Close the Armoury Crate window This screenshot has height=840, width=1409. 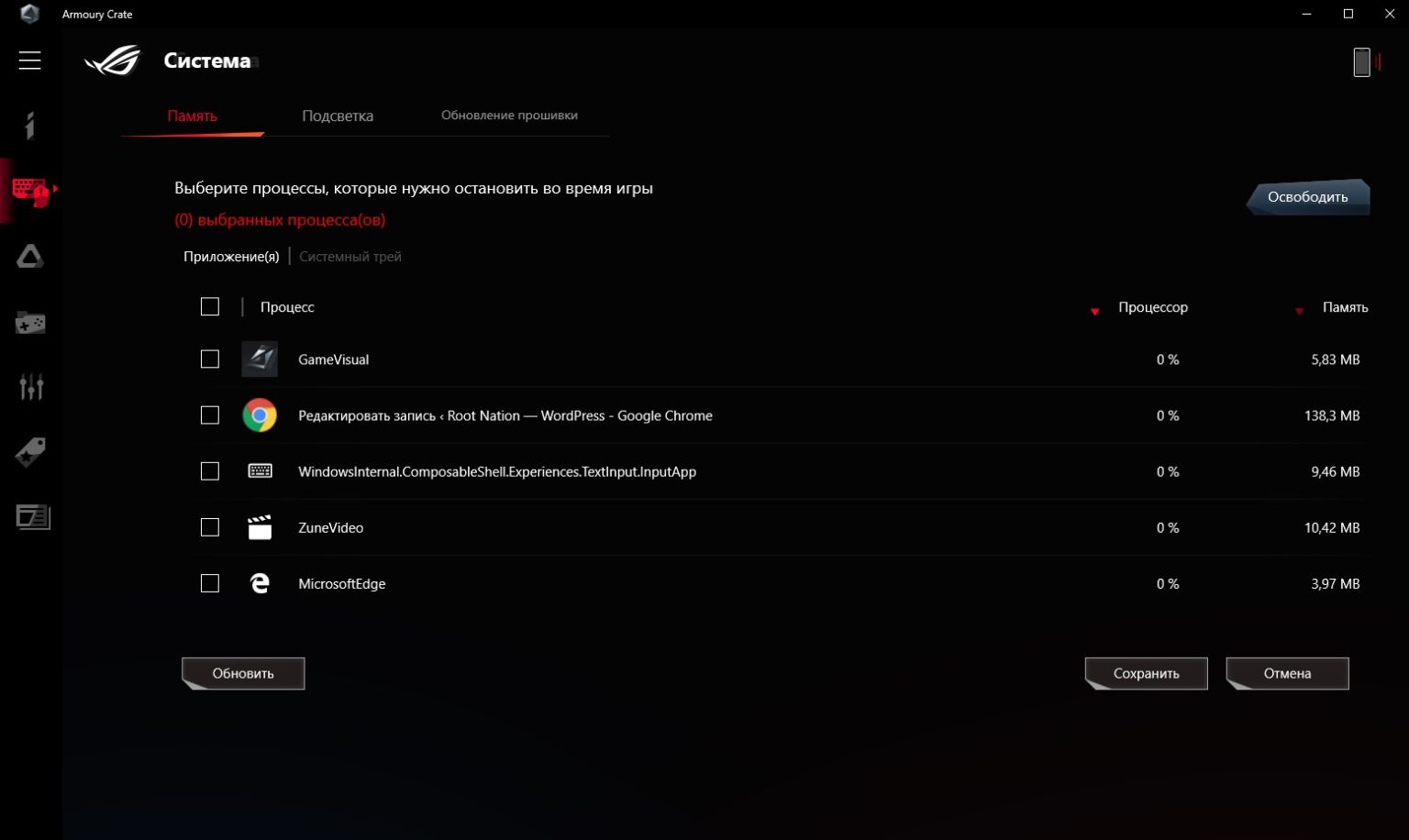1390,14
